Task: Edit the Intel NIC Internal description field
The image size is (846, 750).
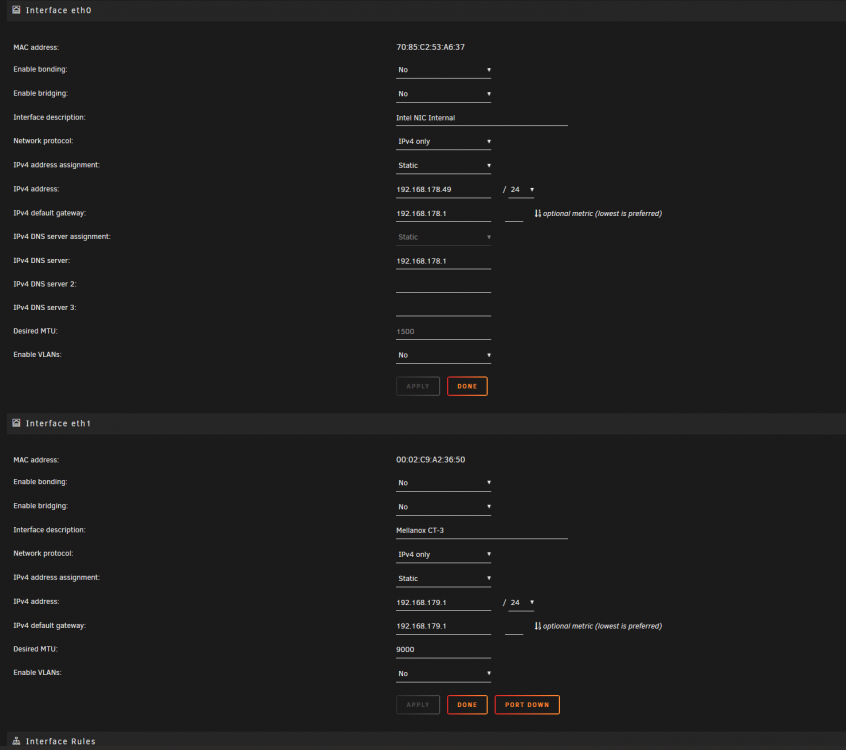Action: [481, 118]
